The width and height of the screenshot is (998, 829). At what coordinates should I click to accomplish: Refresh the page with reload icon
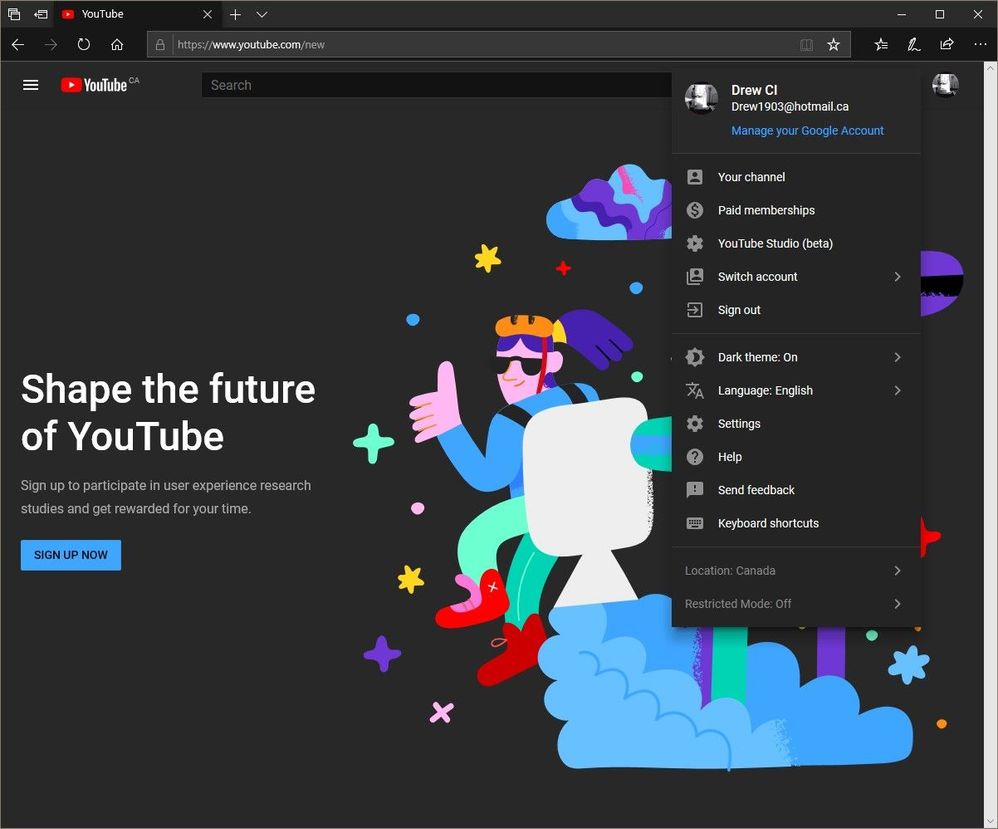coord(83,45)
